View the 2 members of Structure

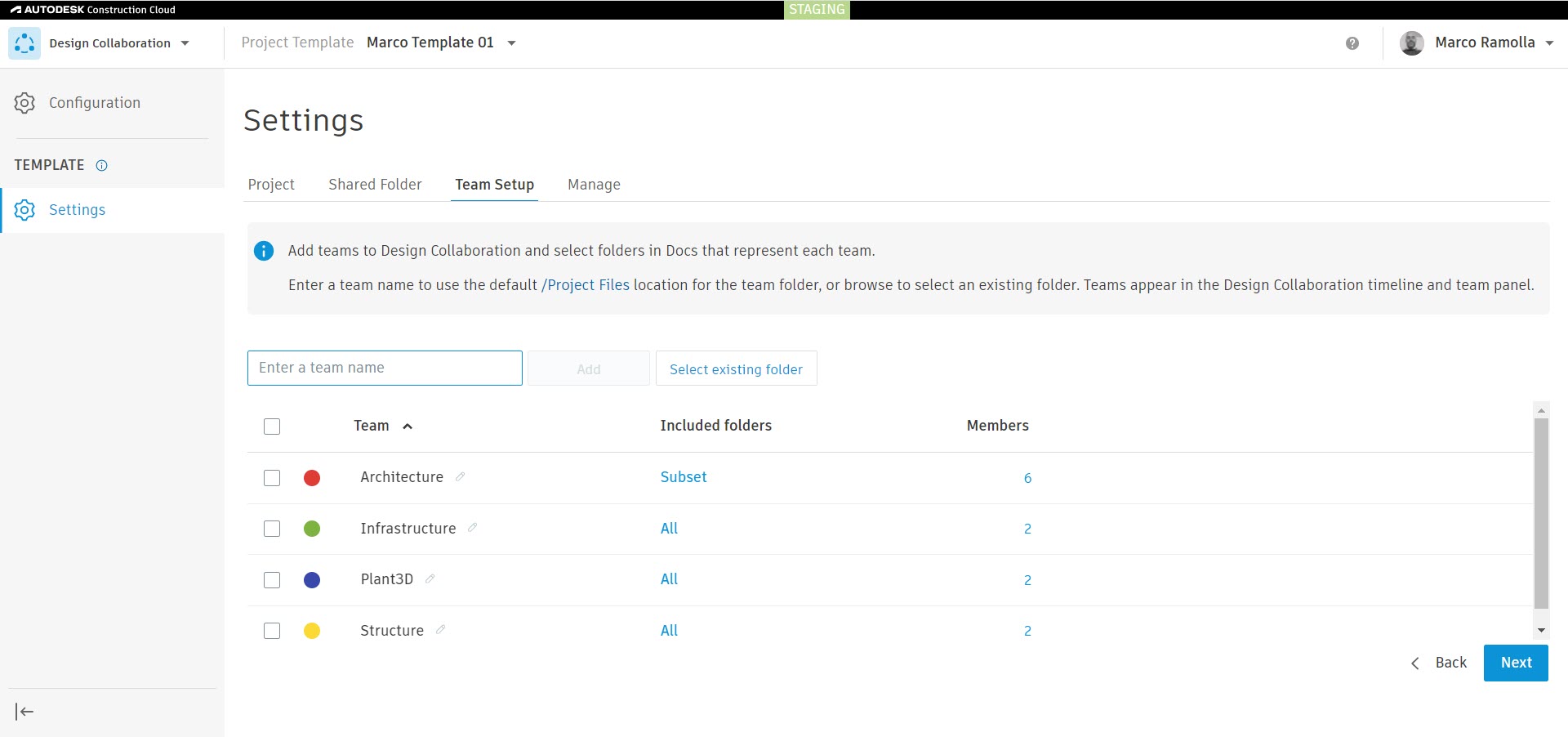pyautogui.click(x=1027, y=631)
